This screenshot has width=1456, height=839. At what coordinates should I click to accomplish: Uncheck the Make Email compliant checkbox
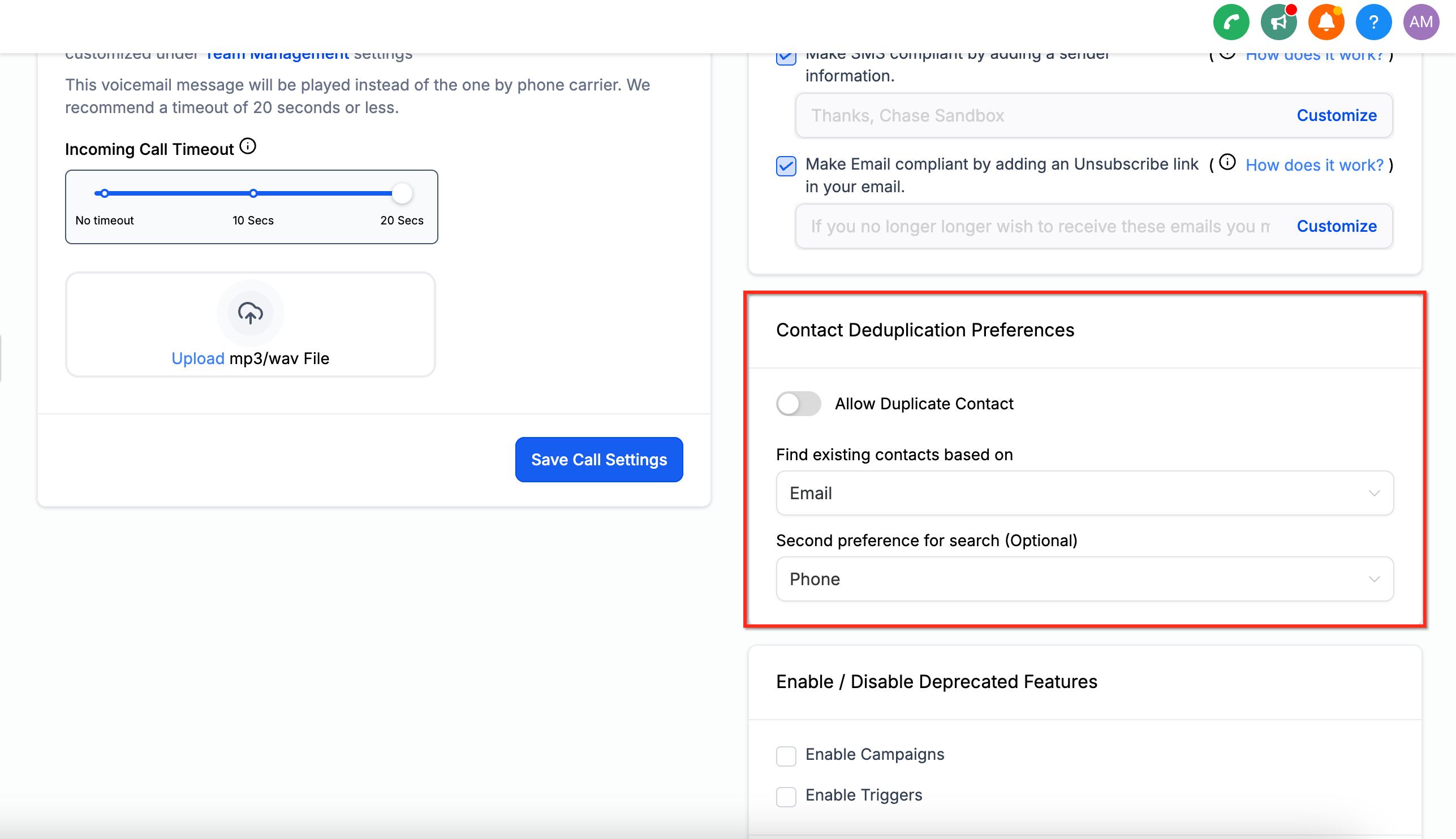click(x=786, y=166)
